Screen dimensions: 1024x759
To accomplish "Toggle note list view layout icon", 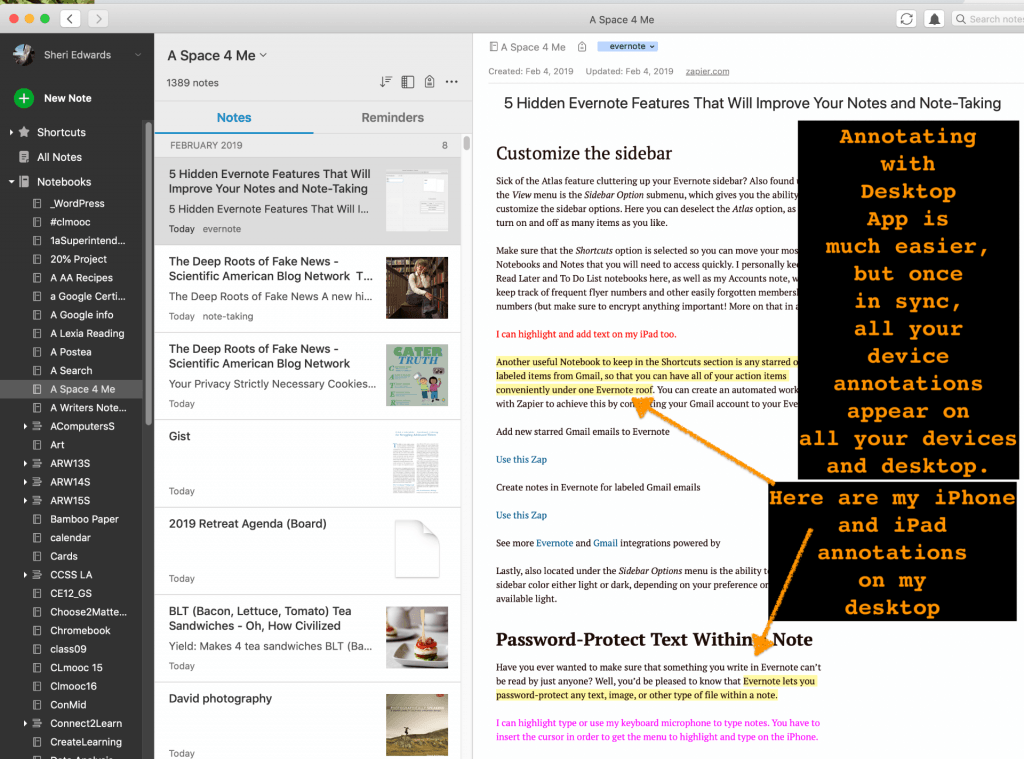I will tap(408, 82).
